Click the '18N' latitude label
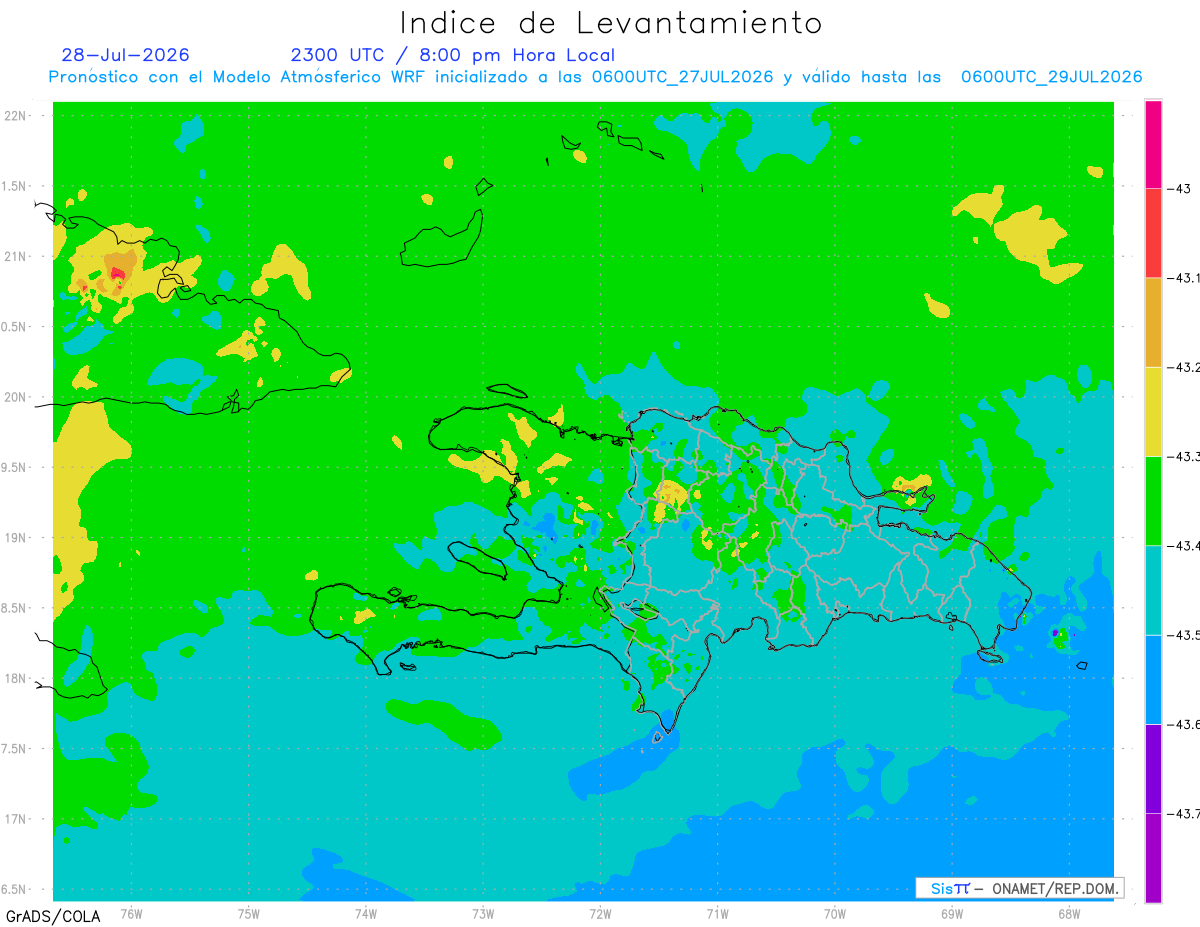 tap(16, 678)
